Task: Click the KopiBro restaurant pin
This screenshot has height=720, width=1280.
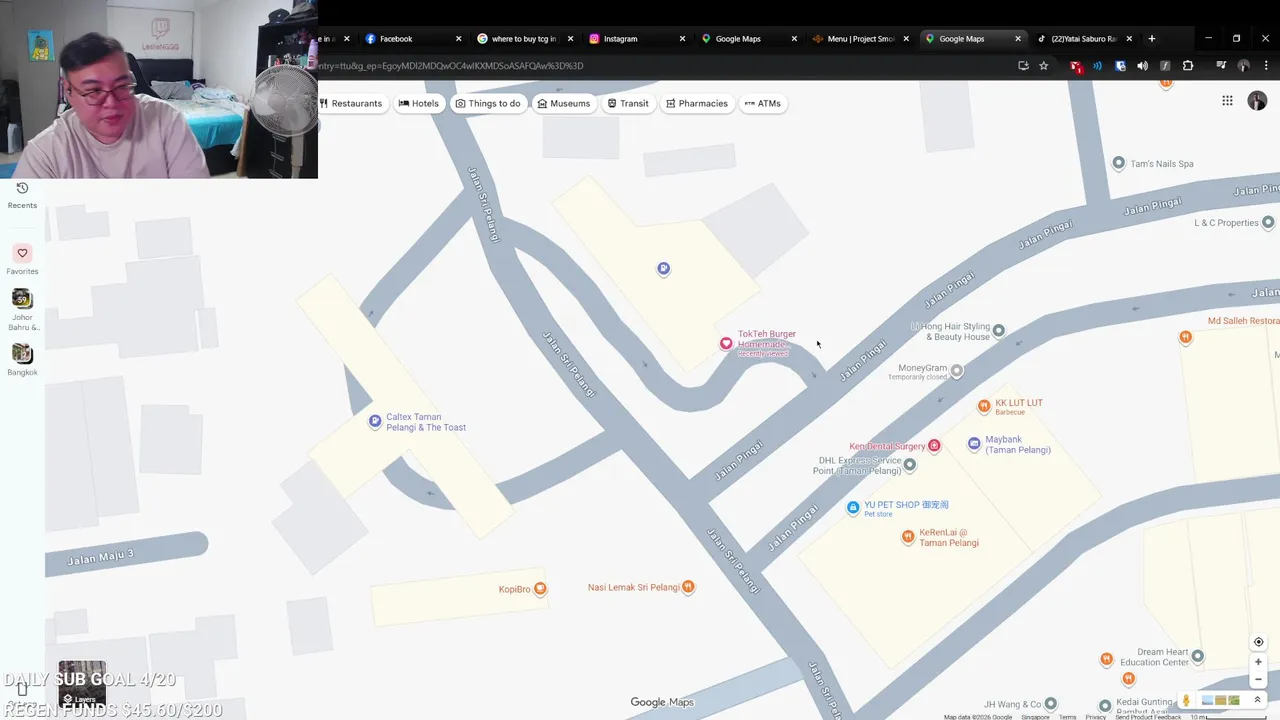Action: point(540,588)
